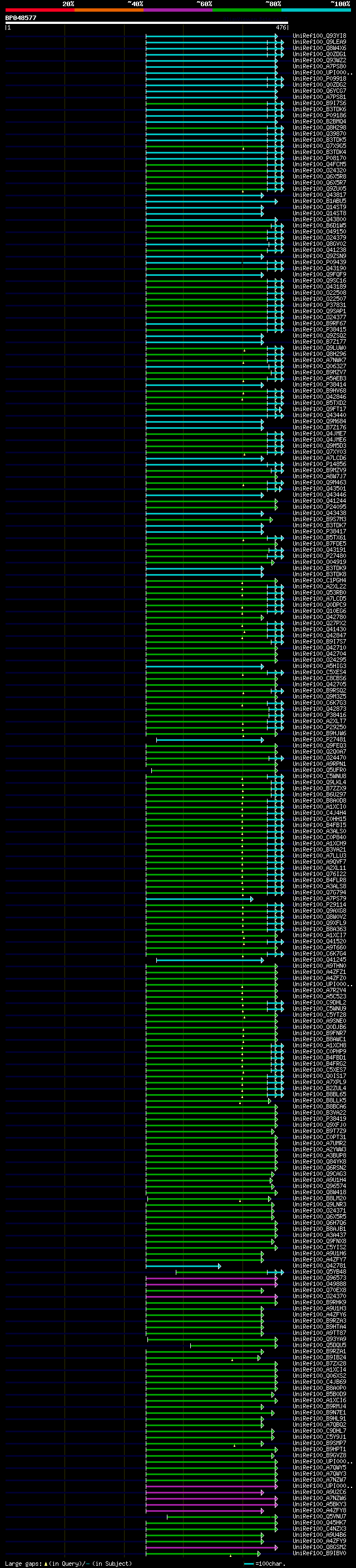Click the cyan segment of the identity scale
The width and height of the screenshot is (356, 1568).
pyautogui.click(x=316, y=10)
